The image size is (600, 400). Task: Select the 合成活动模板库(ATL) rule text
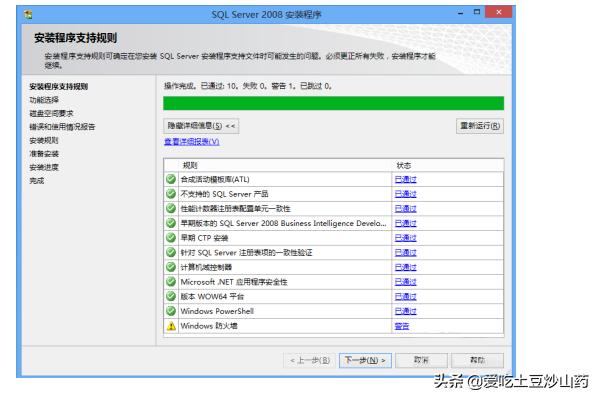tap(215, 179)
